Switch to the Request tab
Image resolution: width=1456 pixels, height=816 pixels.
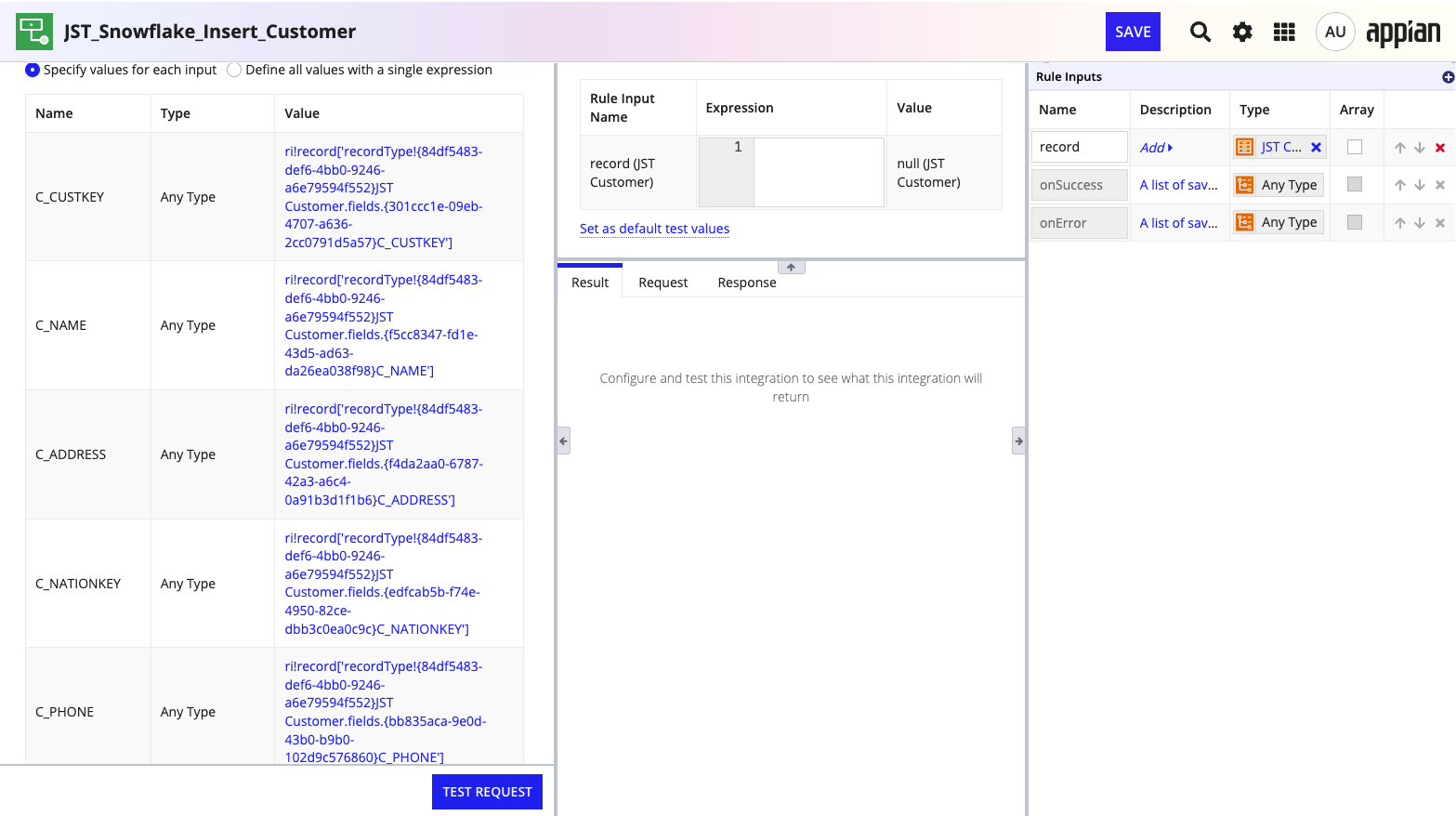tap(663, 283)
